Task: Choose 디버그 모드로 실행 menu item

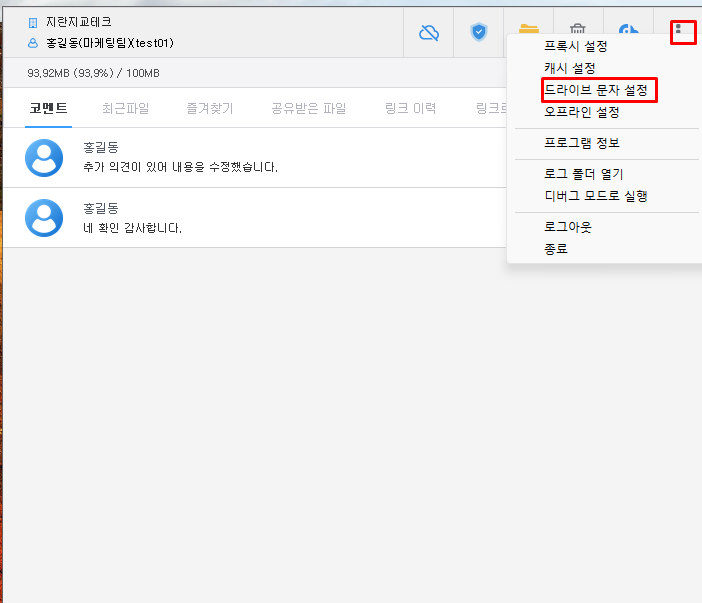Action: 595,196
